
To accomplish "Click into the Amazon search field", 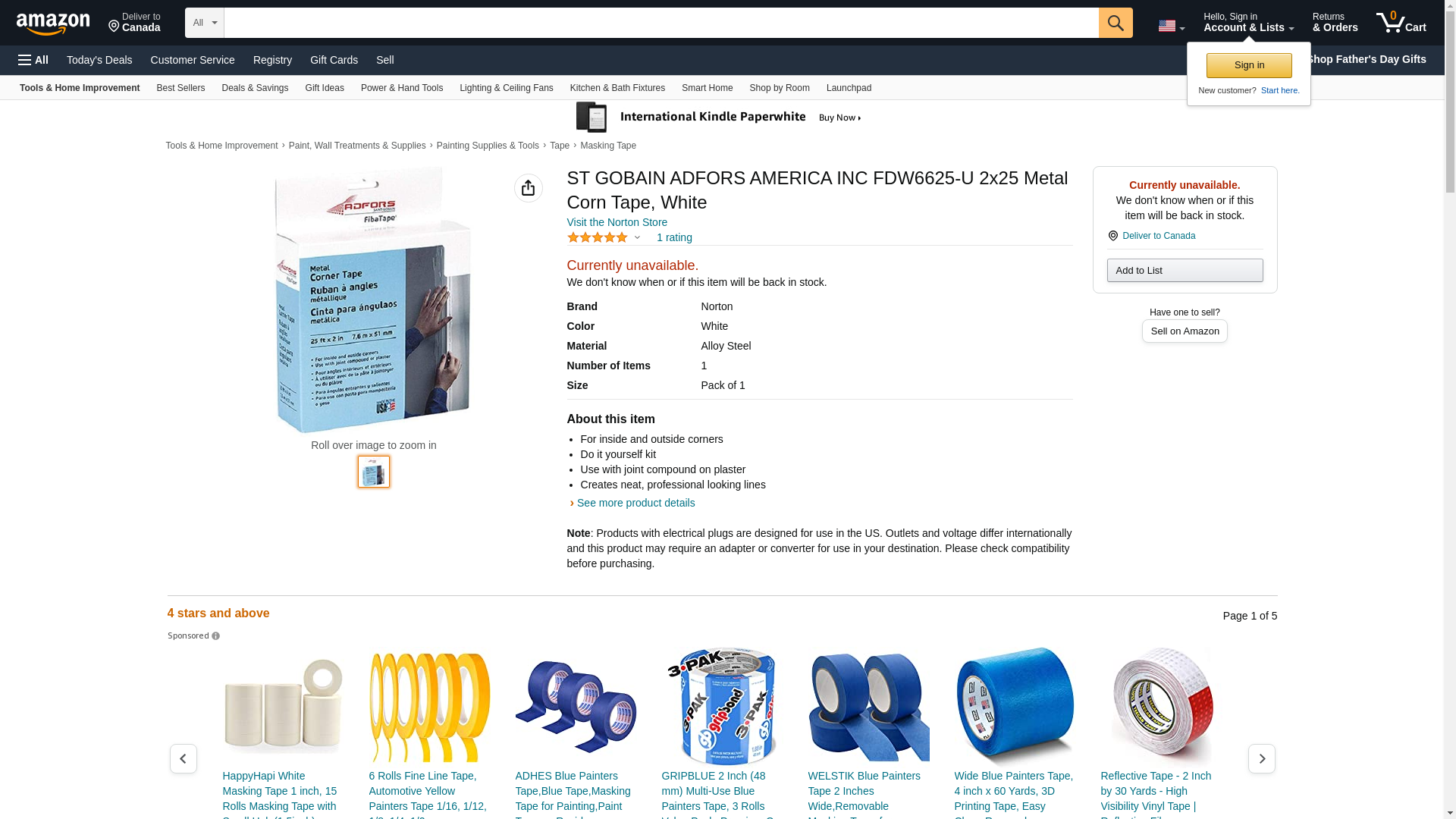I will click(661, 23).
